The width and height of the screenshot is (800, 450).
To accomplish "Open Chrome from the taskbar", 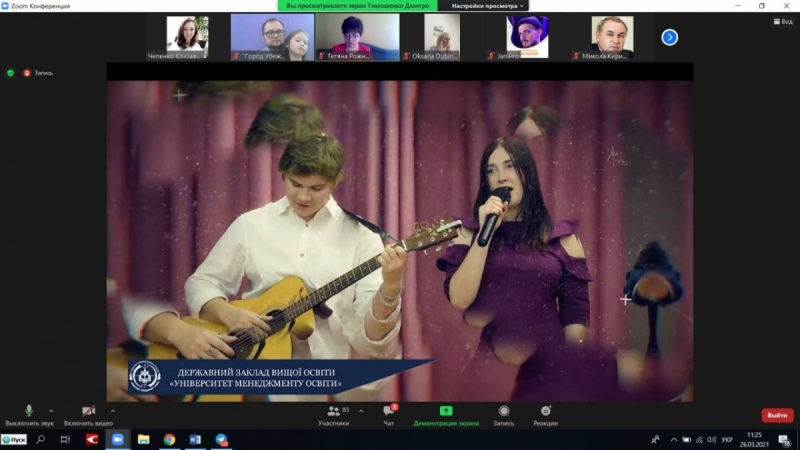I will [170, 439].
